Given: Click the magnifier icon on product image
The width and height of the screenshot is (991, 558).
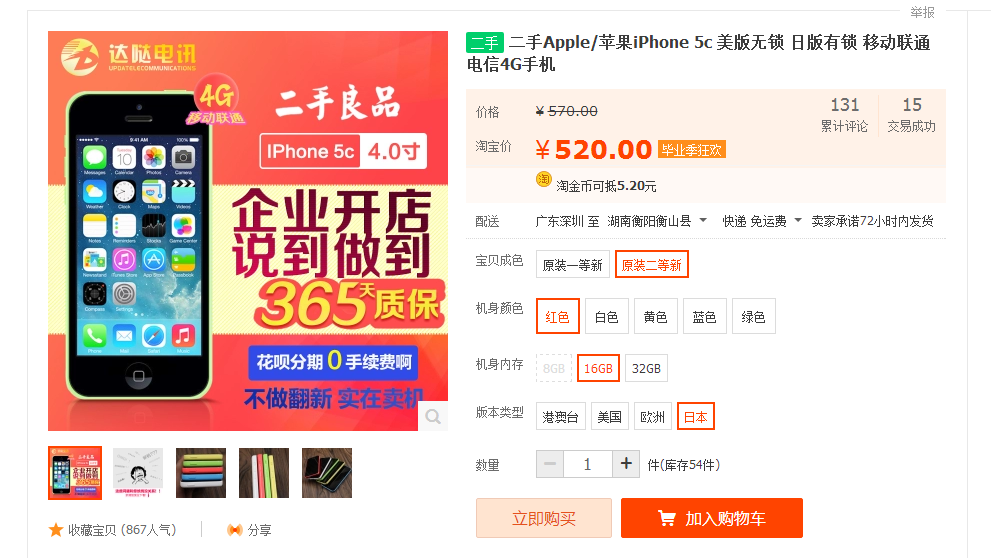Looking at the screenshot, I should 433,416.
